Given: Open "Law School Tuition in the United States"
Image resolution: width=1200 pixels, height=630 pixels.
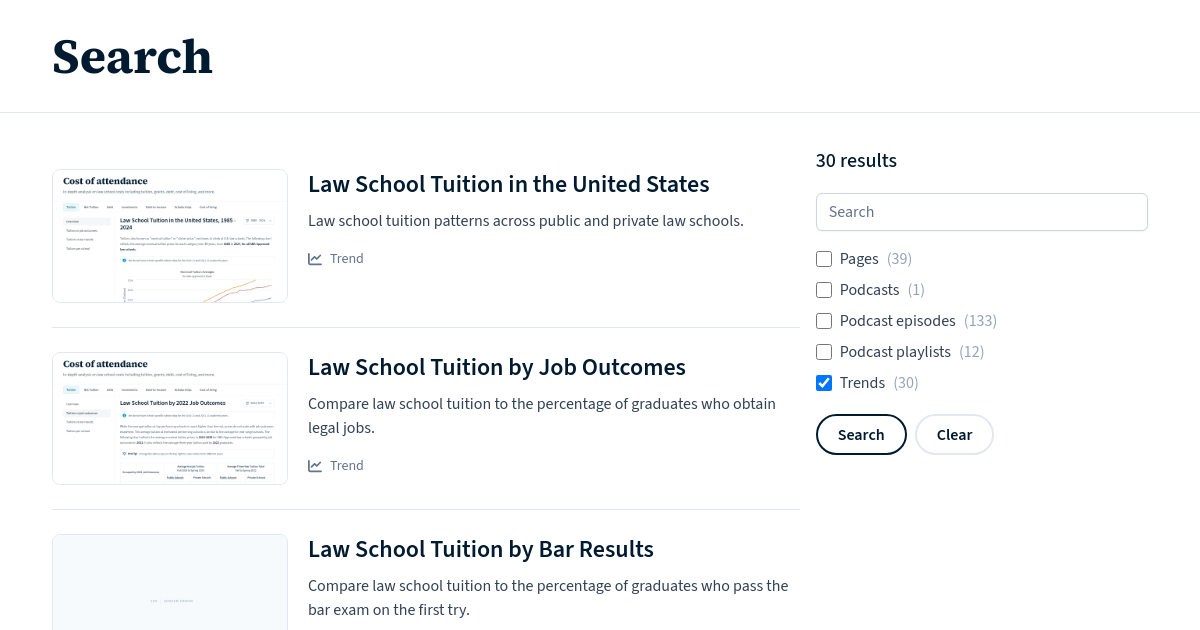Looking at the screenshot, I should 509,184.
